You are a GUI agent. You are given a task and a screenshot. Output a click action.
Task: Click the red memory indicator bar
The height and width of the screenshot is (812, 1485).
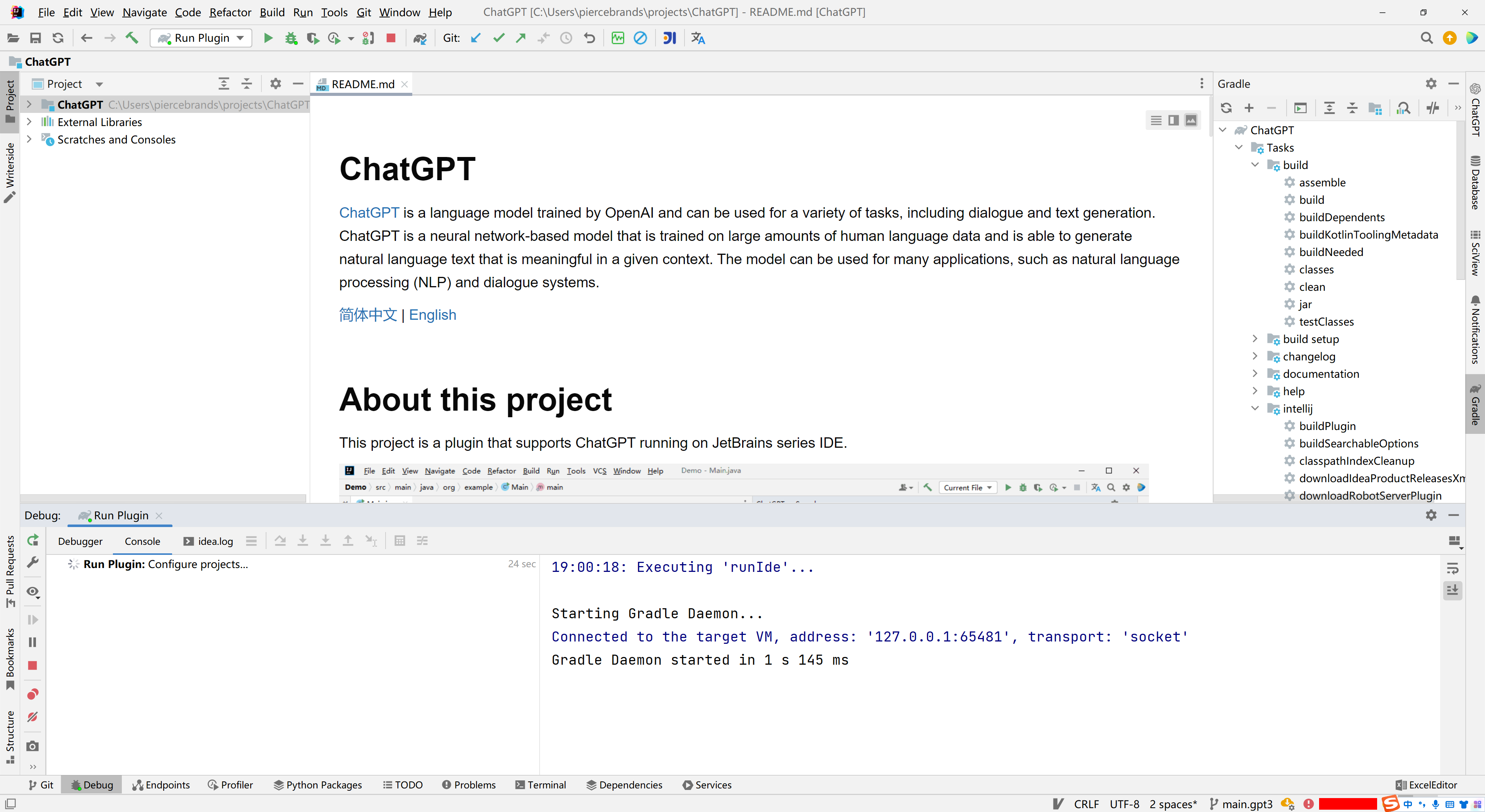pos(1347,804)
